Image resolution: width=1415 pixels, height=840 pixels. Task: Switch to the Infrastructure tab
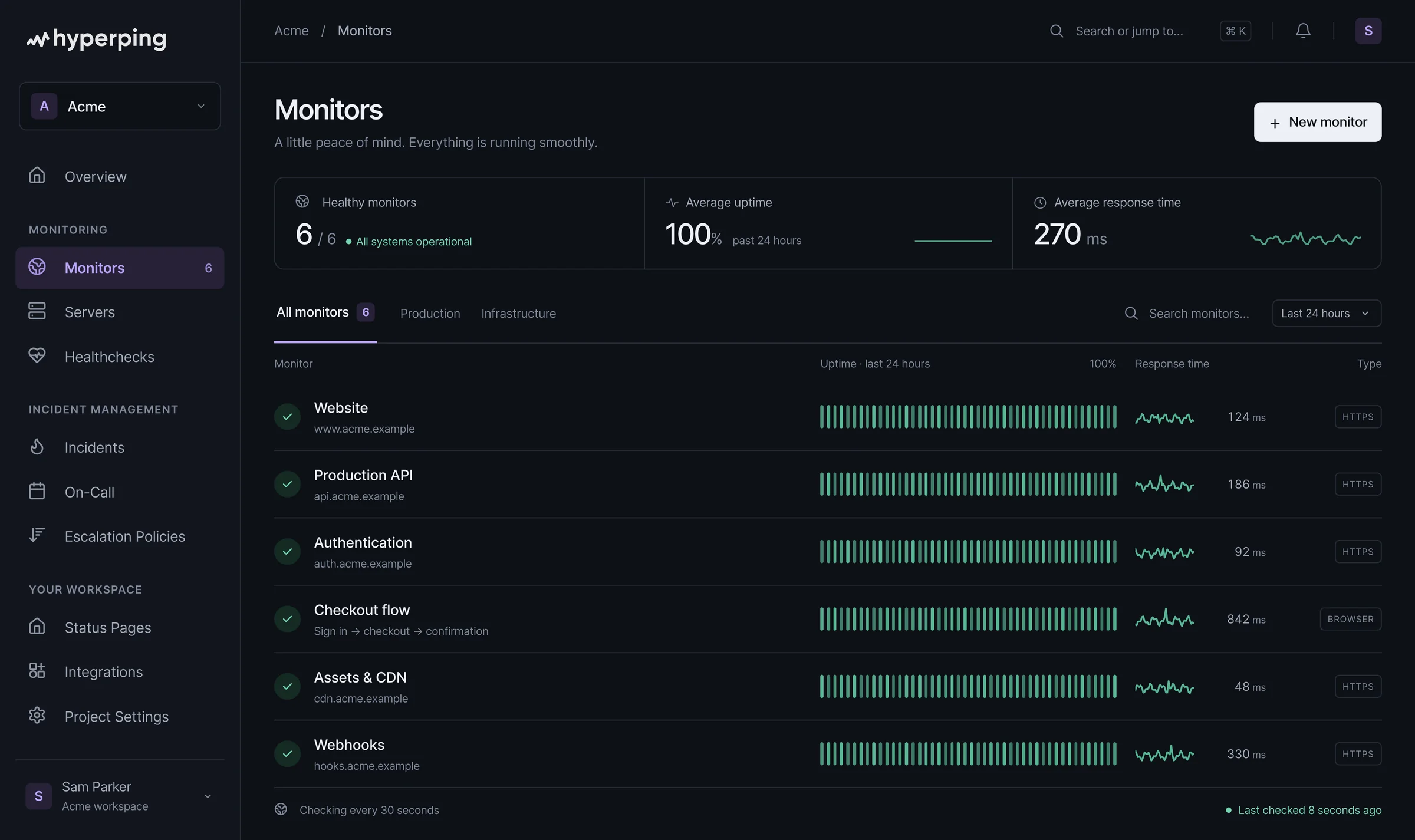tap(518, 314)
